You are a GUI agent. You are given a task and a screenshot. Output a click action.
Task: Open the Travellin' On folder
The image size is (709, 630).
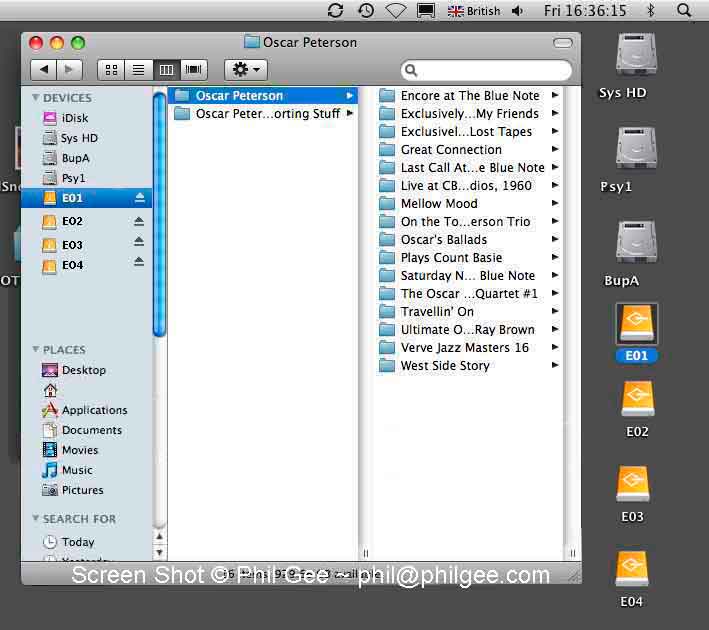pyautogui.click(x=468, y=312)
